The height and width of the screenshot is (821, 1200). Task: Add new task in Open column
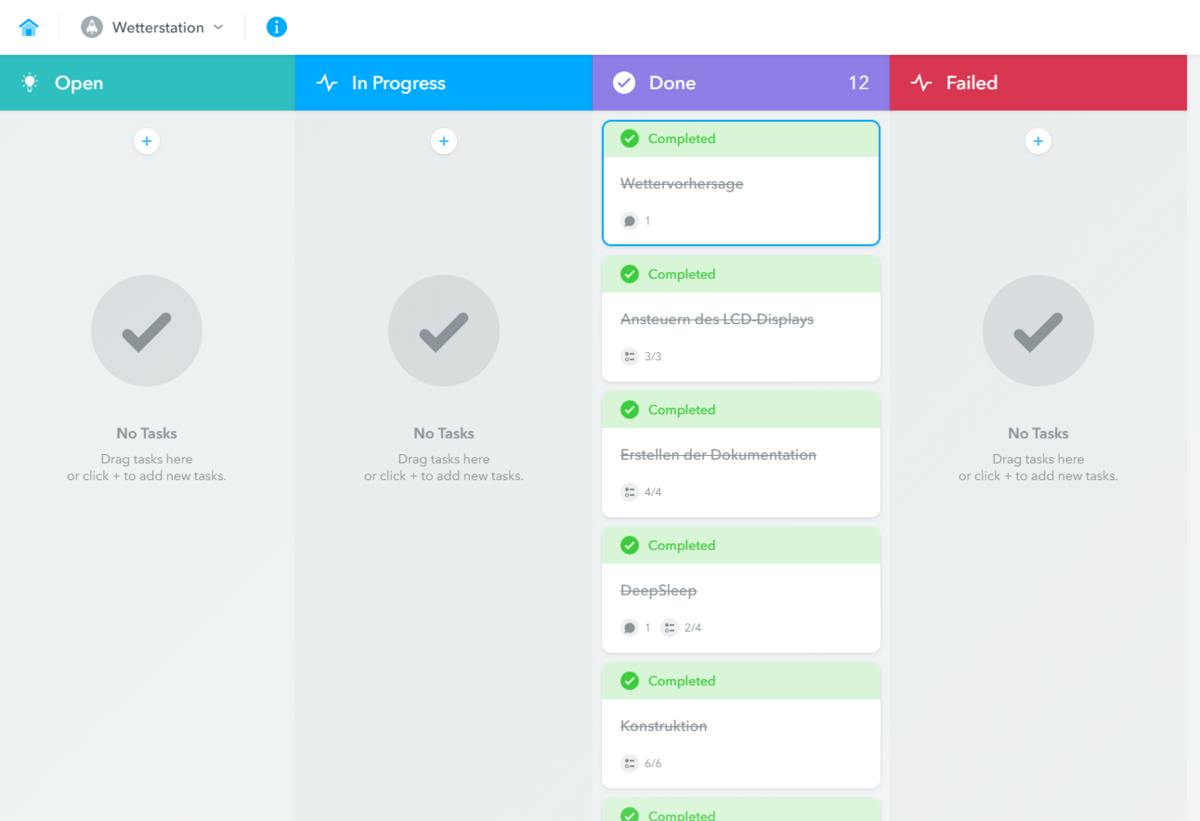(x=146, y=142)
